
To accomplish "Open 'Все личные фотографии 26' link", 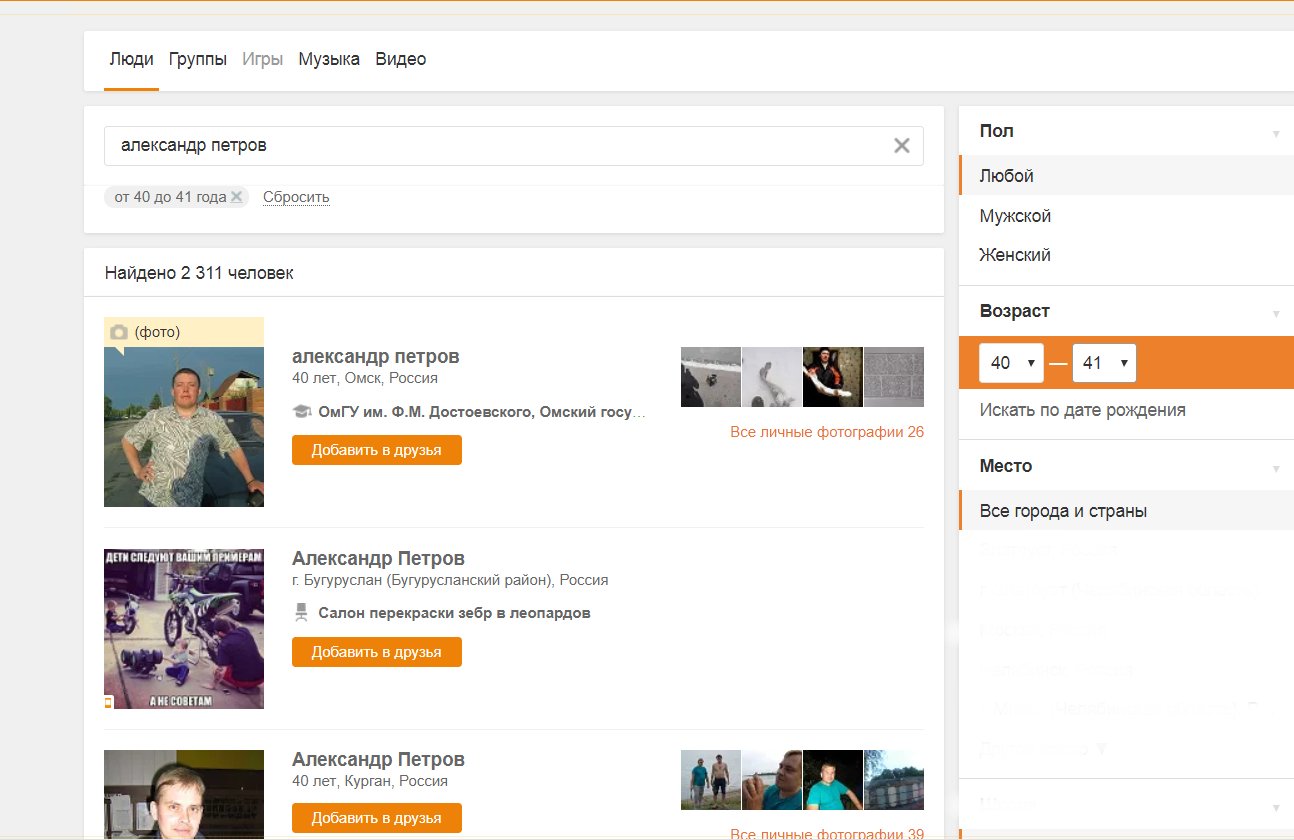I will point(827,432).
